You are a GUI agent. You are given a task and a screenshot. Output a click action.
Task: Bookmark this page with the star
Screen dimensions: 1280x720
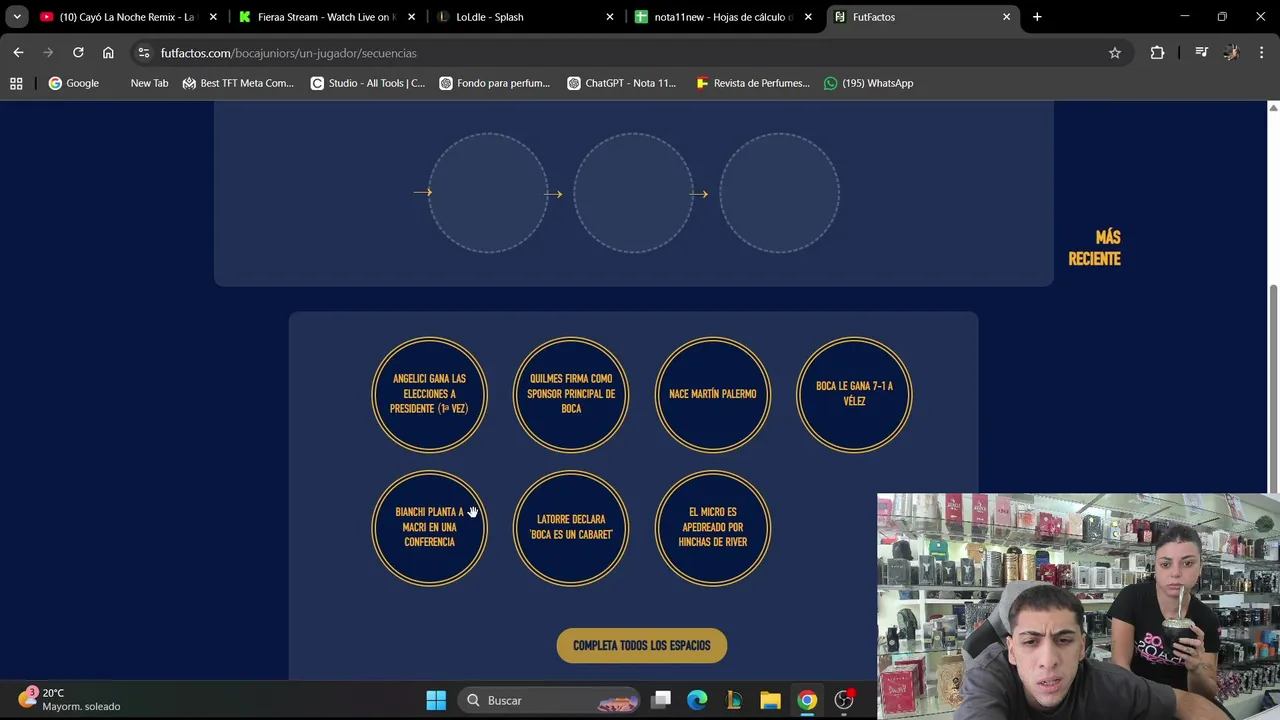pyautogui.click(x=1115, y=53)
